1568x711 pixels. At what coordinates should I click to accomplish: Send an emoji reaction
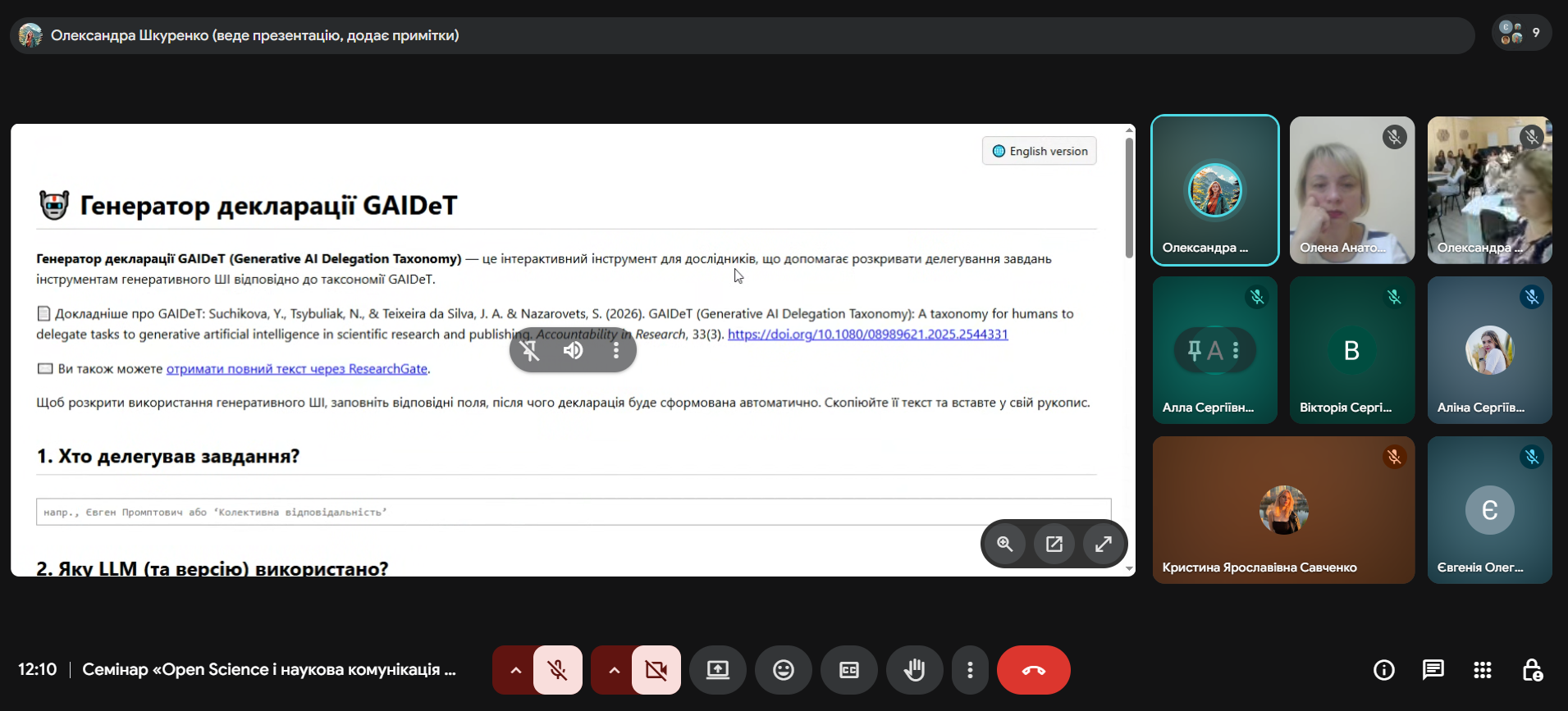(x=784, y=670)
